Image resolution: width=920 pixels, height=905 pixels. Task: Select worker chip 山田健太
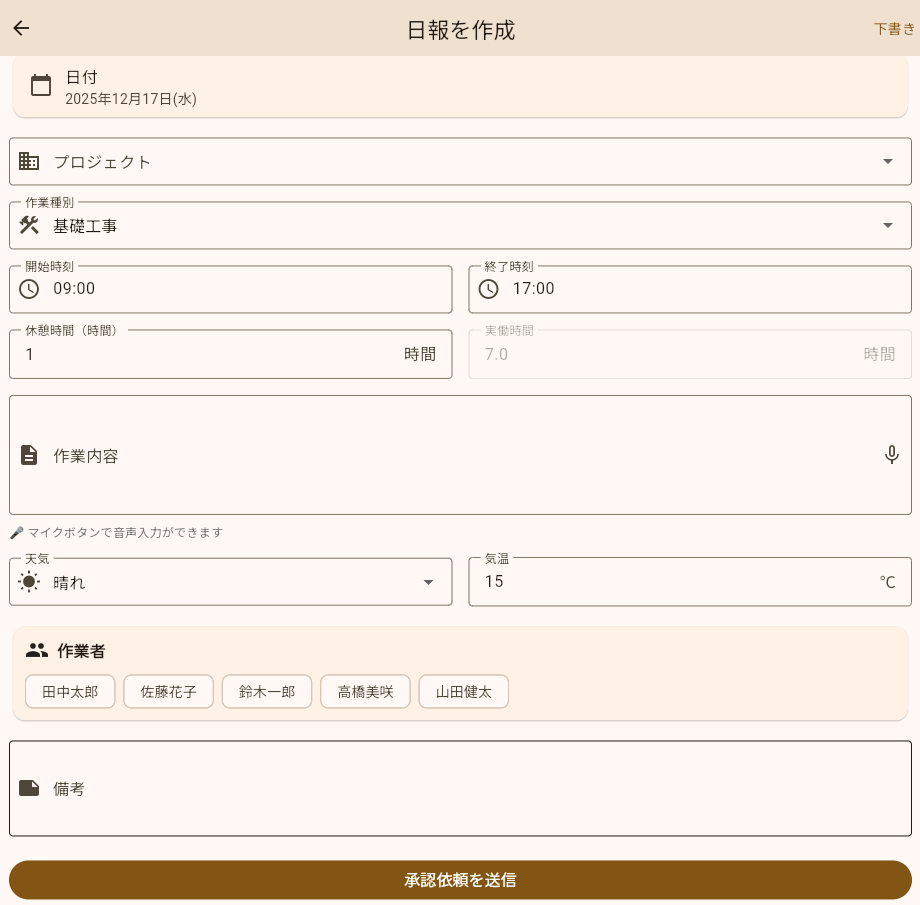click(x=463, y=691)
